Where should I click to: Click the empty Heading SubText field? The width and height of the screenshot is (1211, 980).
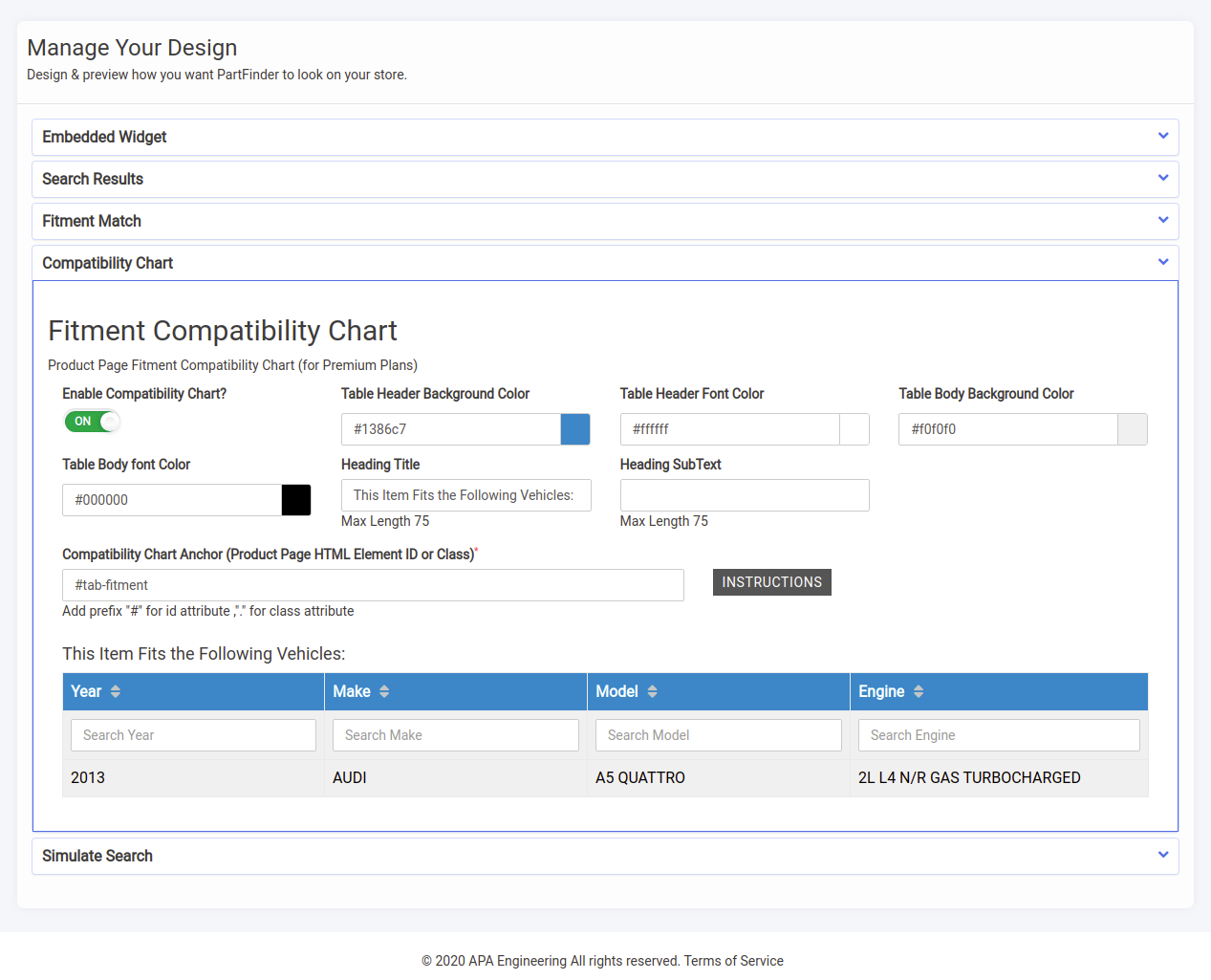pos(745,495)
